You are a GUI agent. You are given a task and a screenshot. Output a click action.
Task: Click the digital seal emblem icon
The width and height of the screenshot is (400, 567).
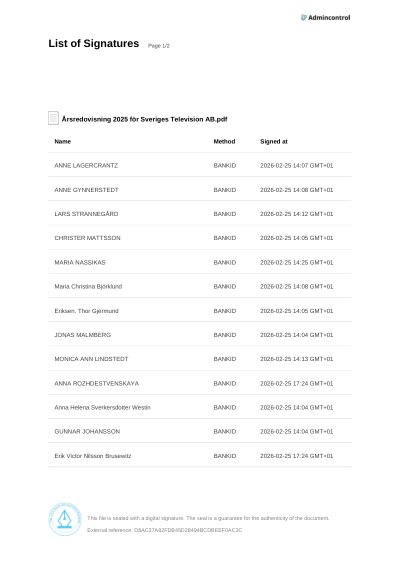click(65, 519)
